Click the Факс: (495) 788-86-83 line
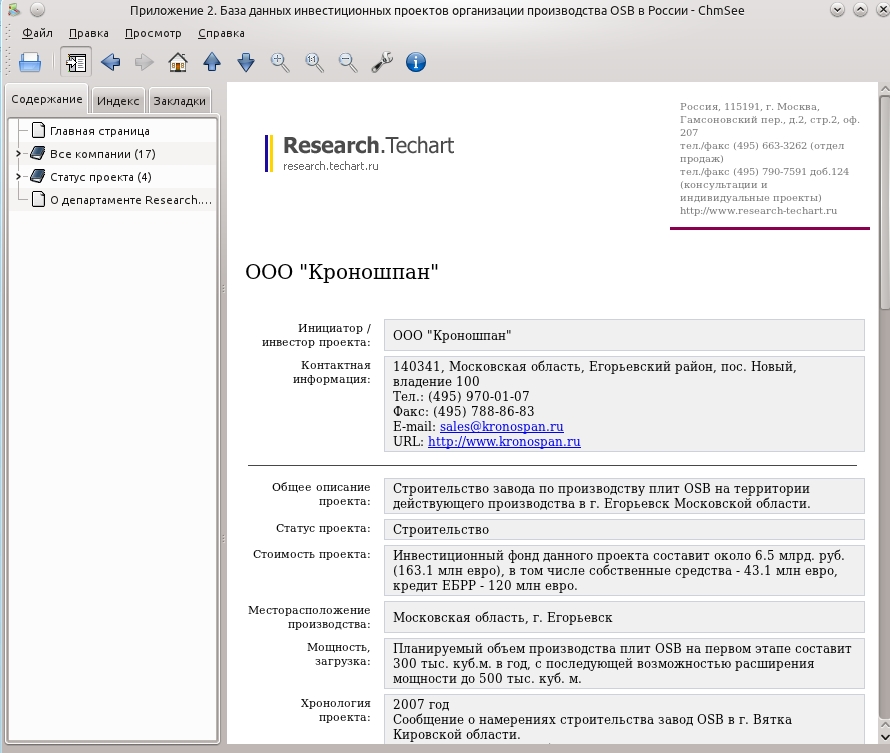890x753 pixels. (x=463, y=411)
